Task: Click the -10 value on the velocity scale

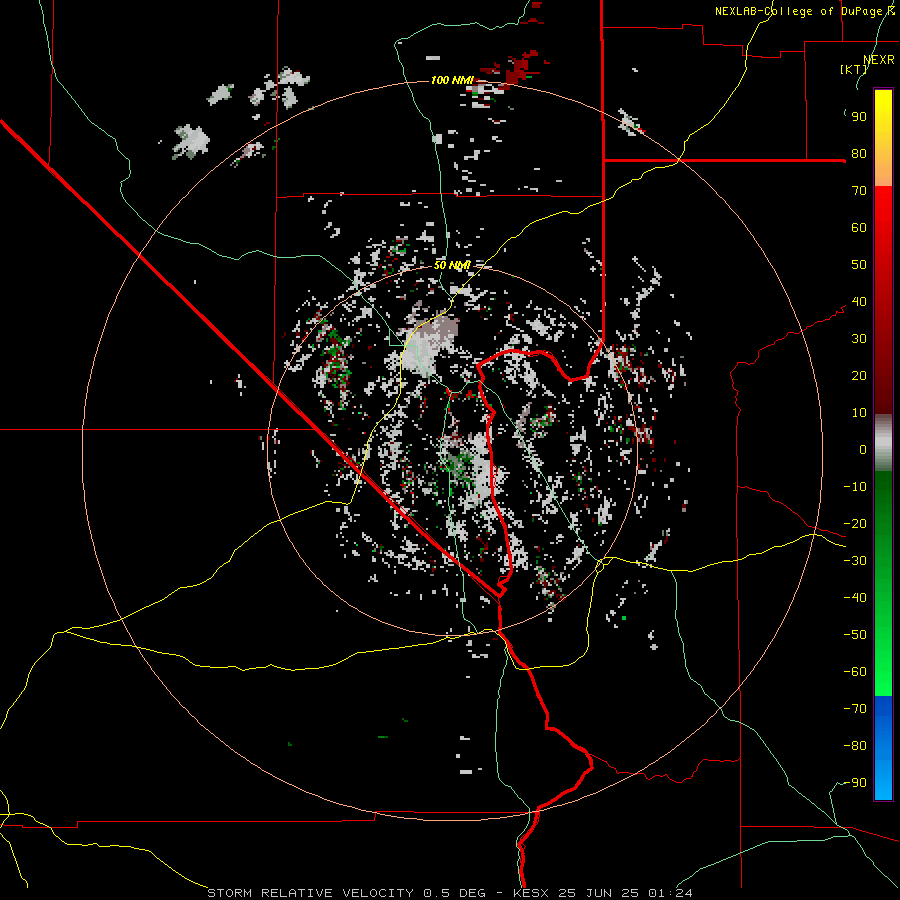Action: [855, 487]
